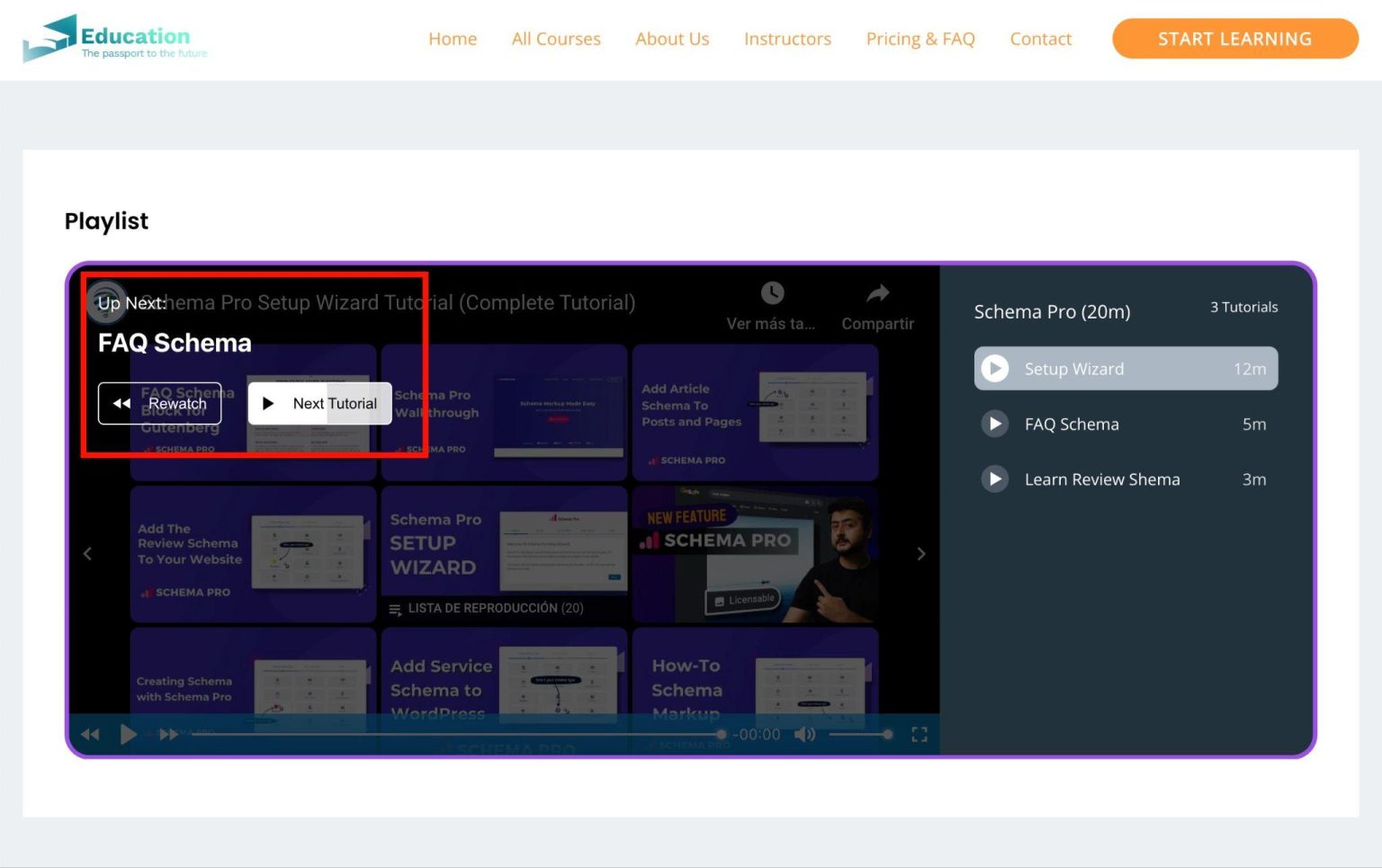The image size is (1382, 868).
Task: Click the play icon beside Learn Review Shema
Action: pos(994,479)
